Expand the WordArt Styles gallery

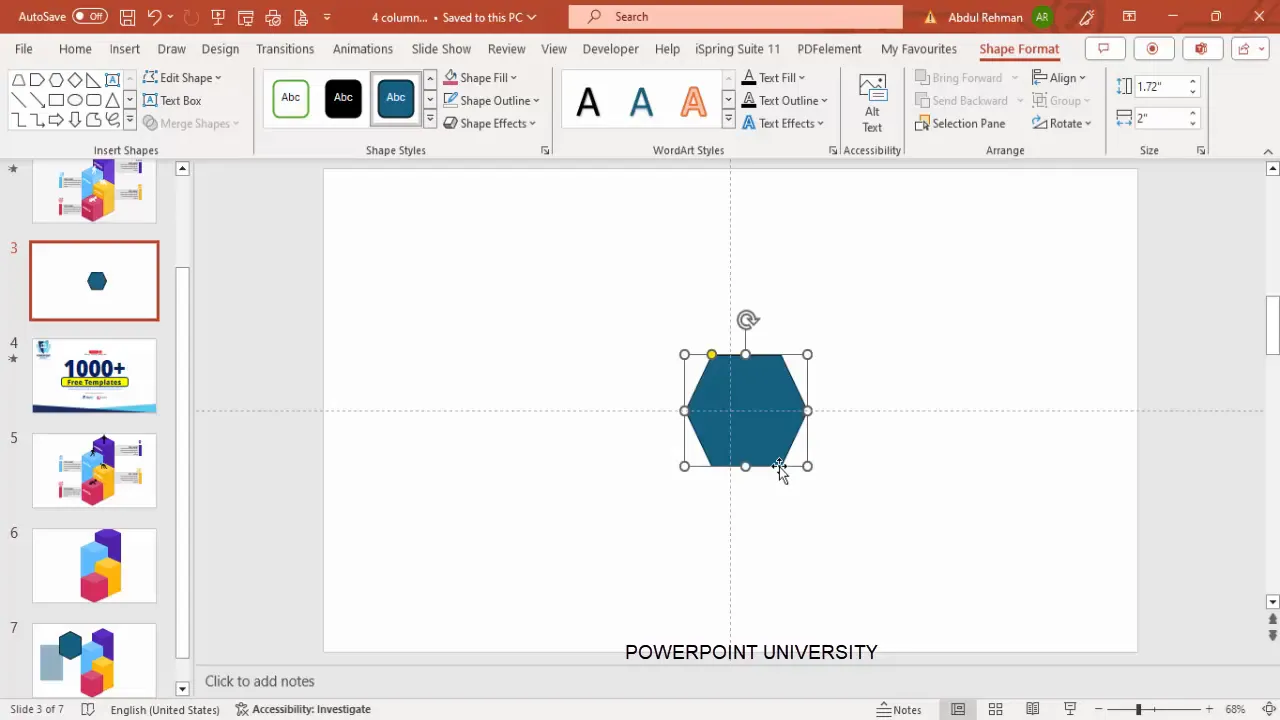pos(728,120)
